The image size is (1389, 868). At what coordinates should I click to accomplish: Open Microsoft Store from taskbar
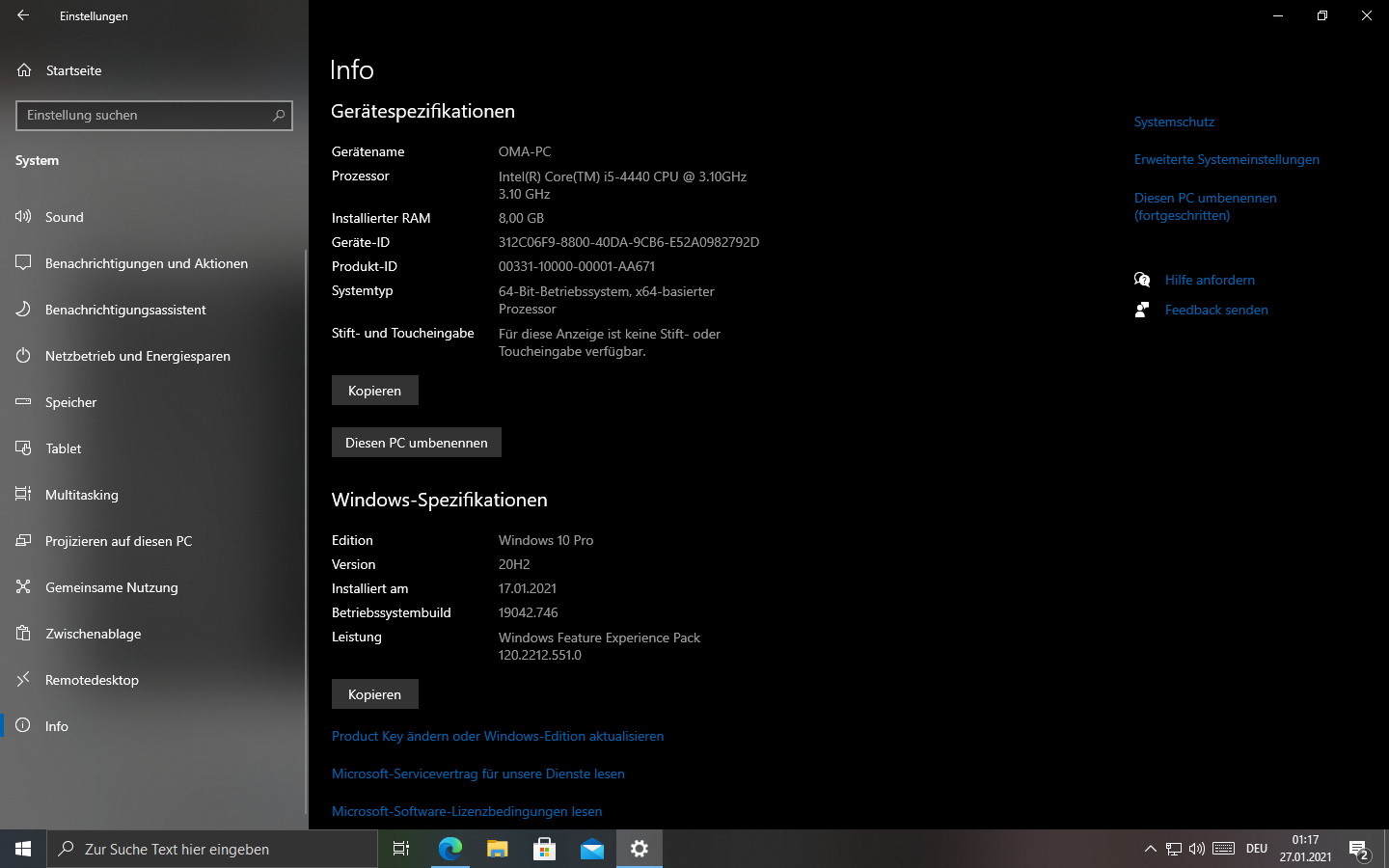click(x=544, y=849)
